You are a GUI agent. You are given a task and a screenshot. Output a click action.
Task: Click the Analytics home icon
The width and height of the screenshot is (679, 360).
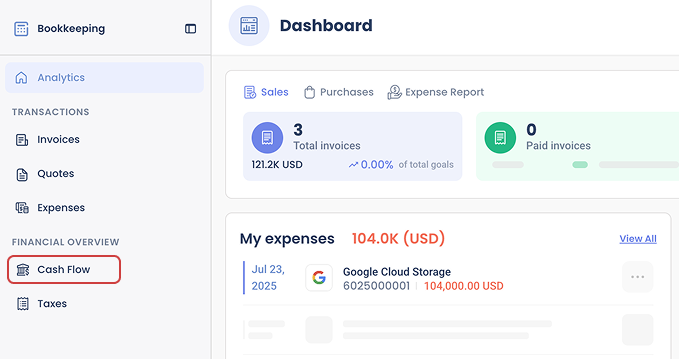pyautogui.click(x=21, y=78)
